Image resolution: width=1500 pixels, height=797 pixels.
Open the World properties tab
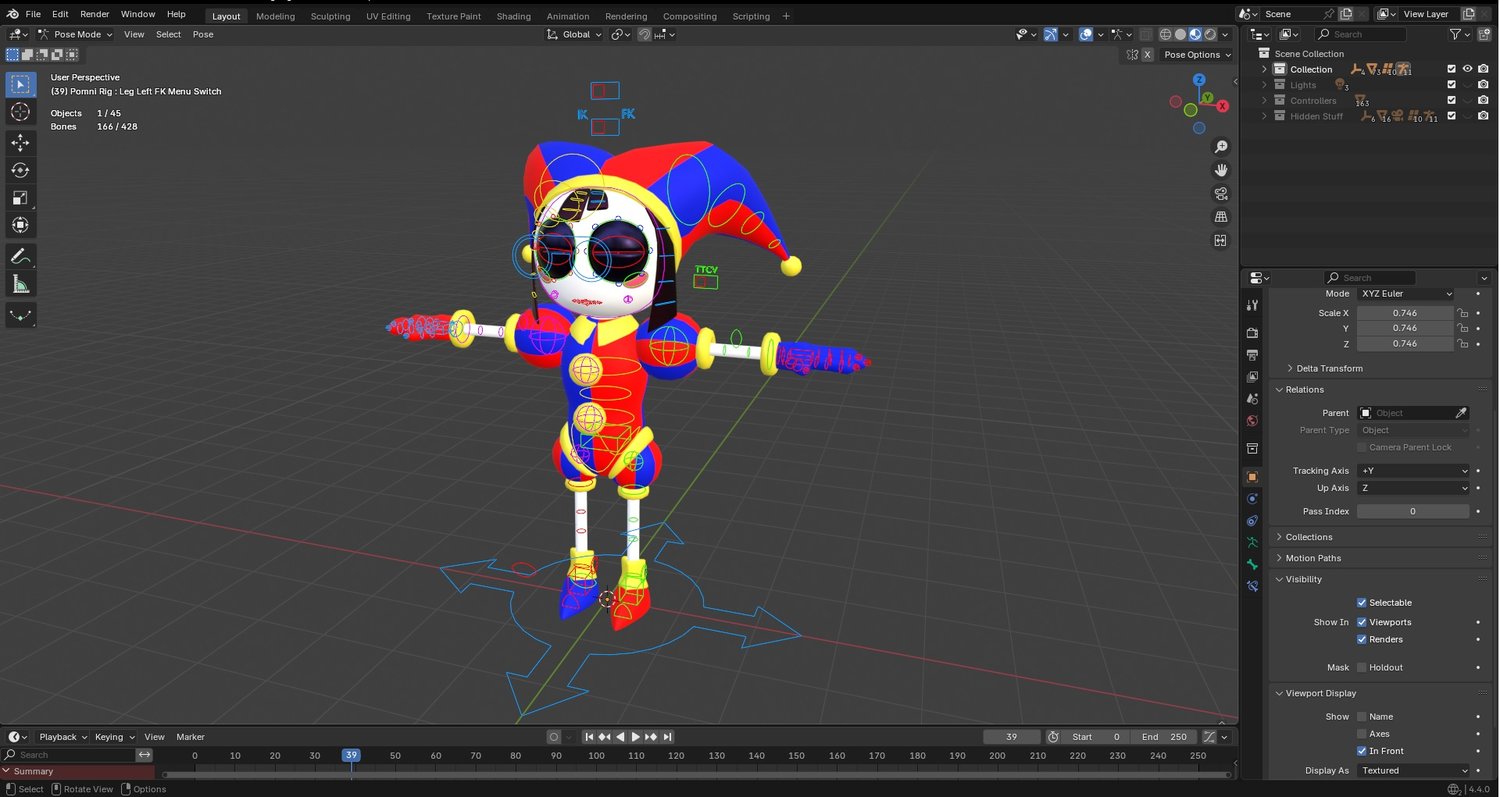click(x=1252, y=421)
